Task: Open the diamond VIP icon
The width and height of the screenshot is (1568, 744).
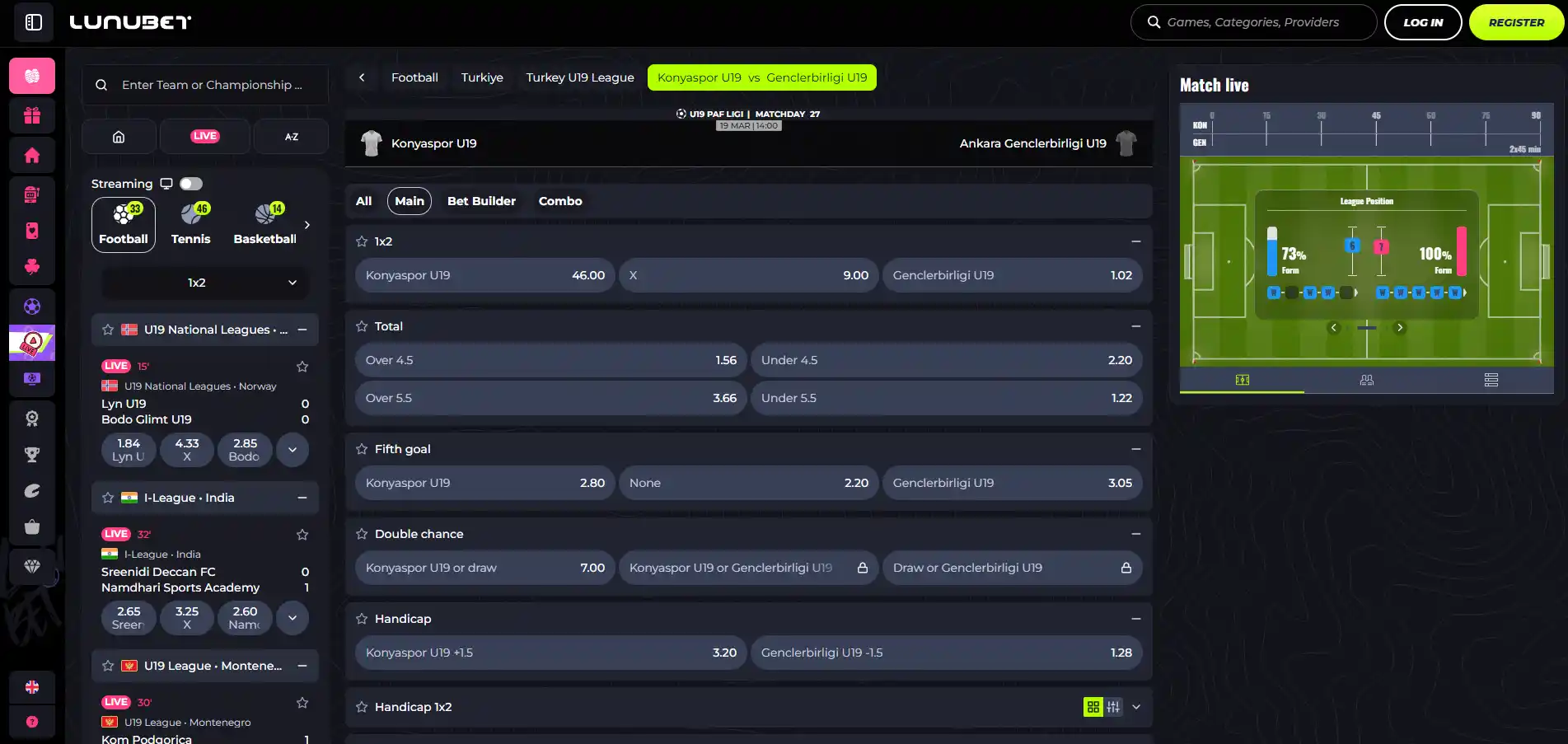Action: [x=32, y=567]
